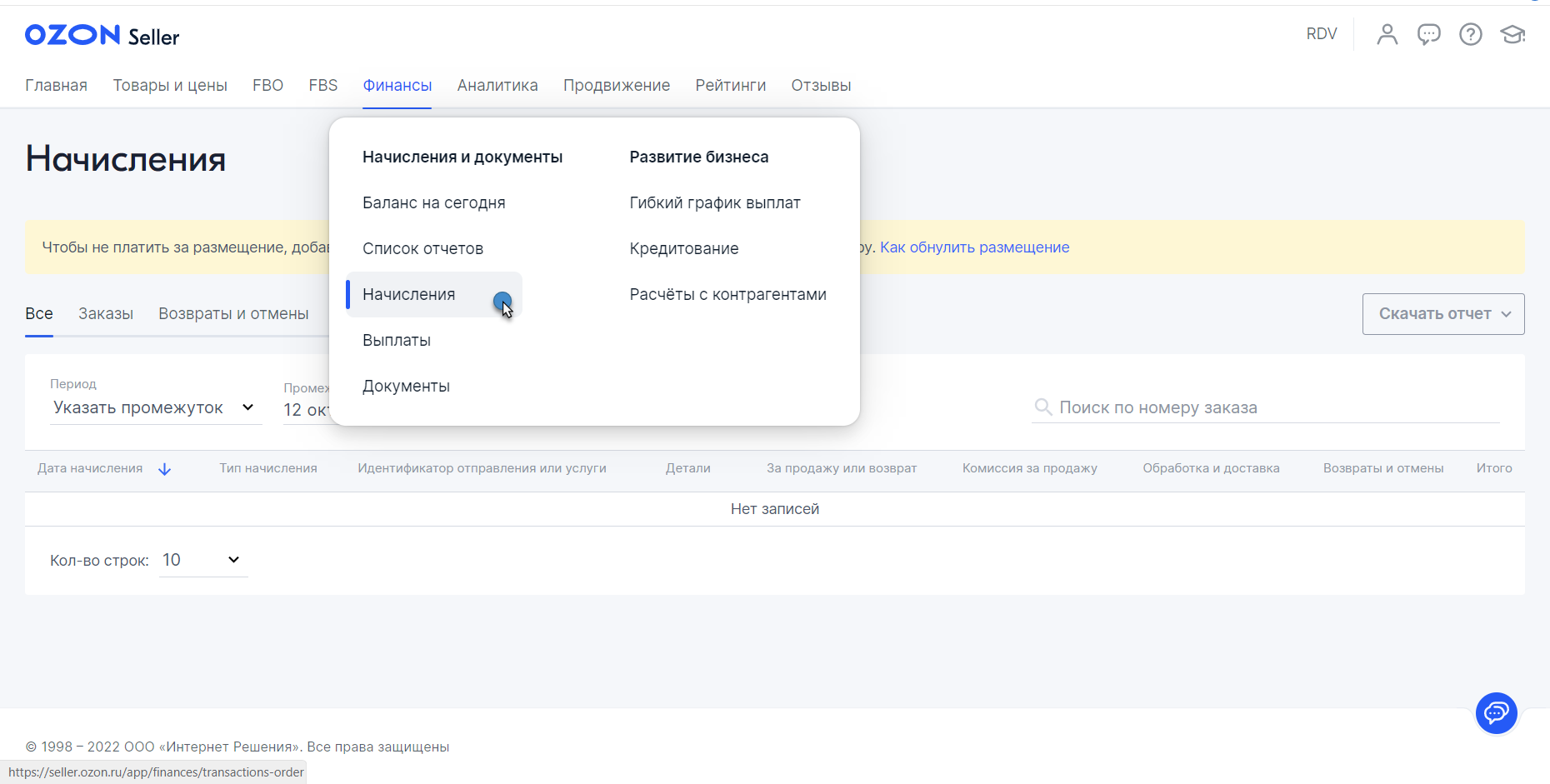
Task: Choose Документы from the dropdown menu
Action: coord(406,386)
